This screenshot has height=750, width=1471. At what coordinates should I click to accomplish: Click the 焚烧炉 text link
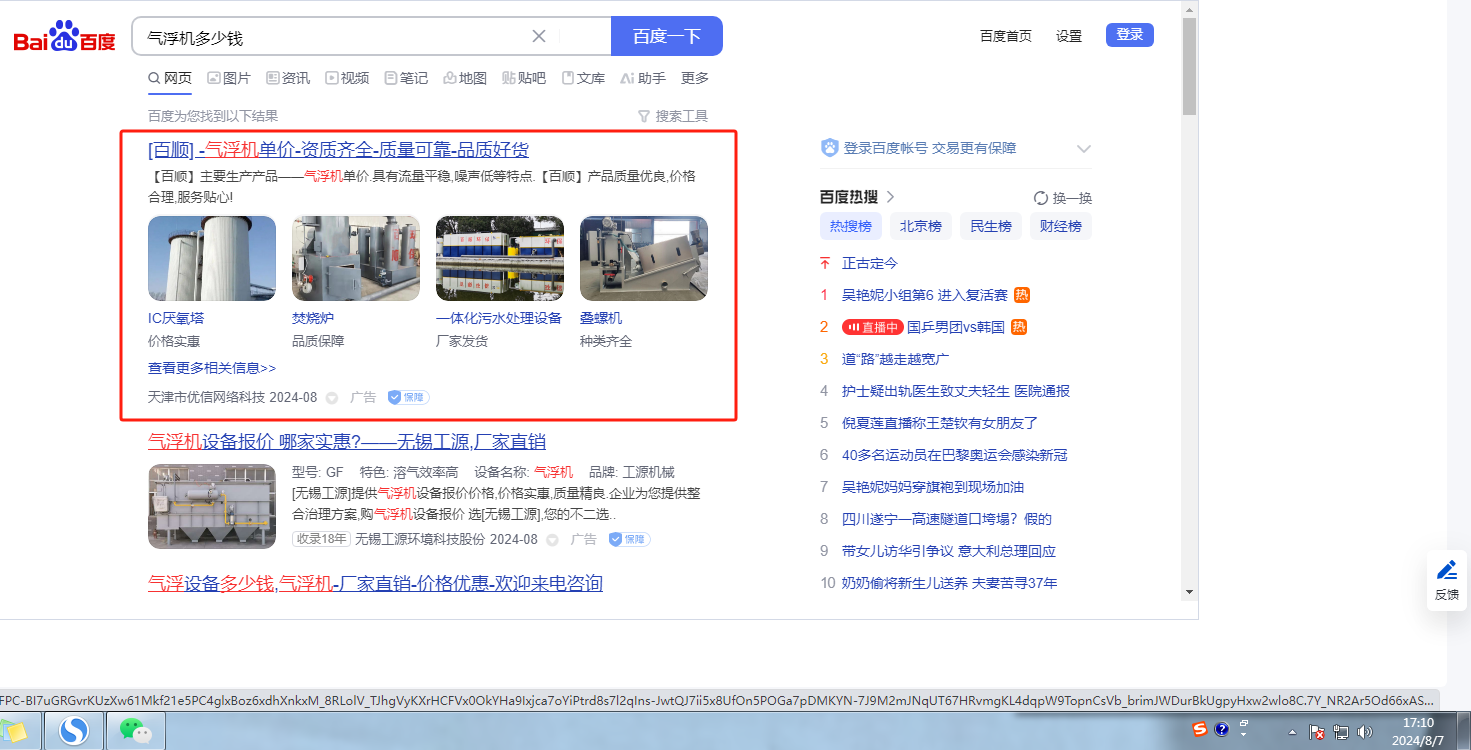click(313, 318)
